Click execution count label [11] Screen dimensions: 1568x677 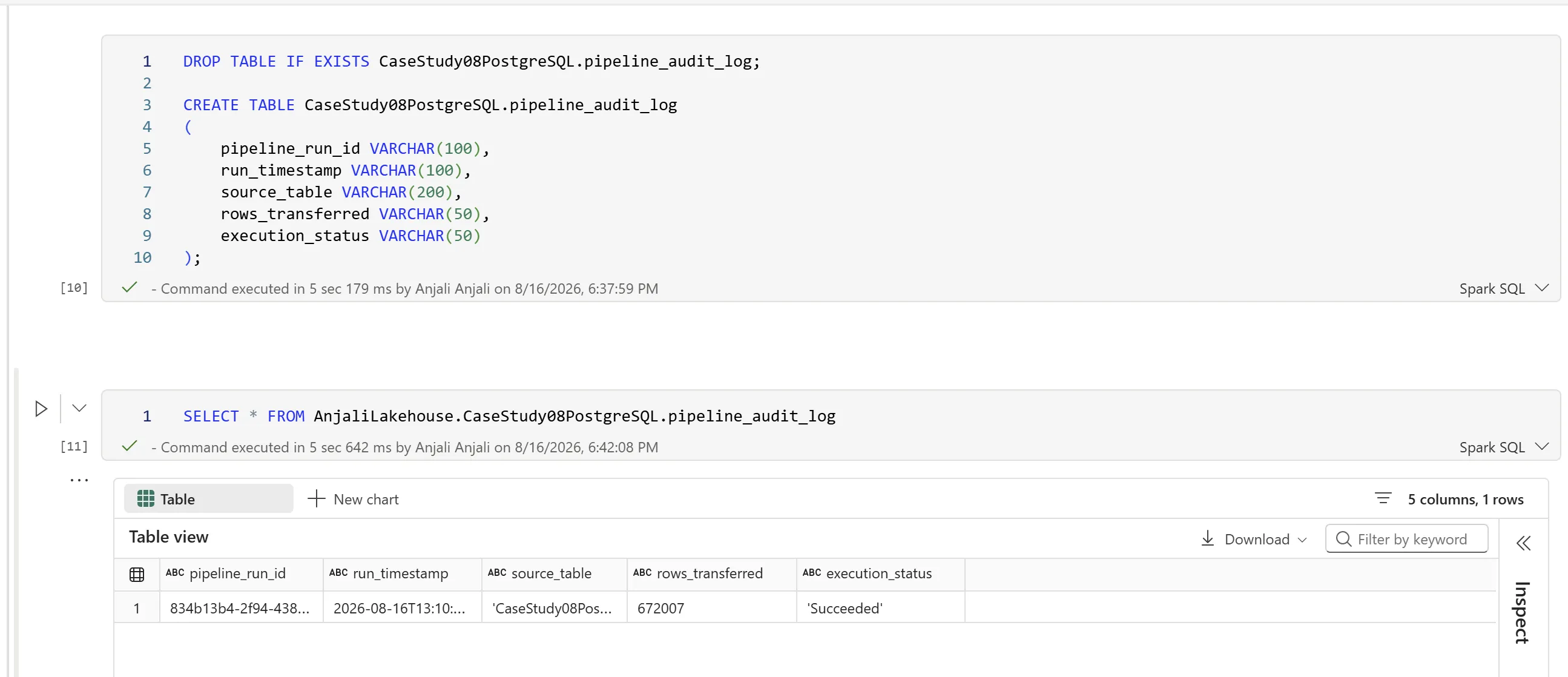(74, 446)
